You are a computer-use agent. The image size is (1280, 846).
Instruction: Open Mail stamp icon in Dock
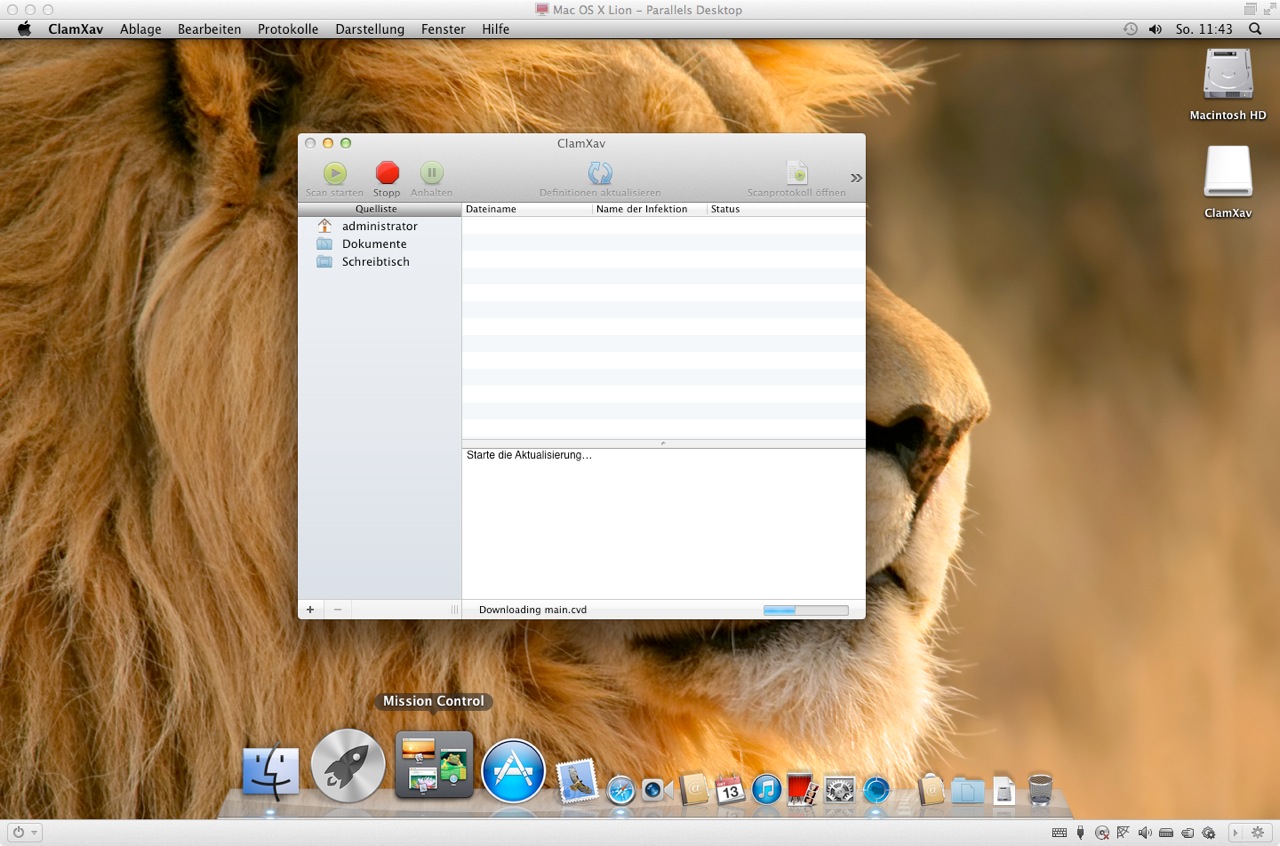(x=577, y=781)
